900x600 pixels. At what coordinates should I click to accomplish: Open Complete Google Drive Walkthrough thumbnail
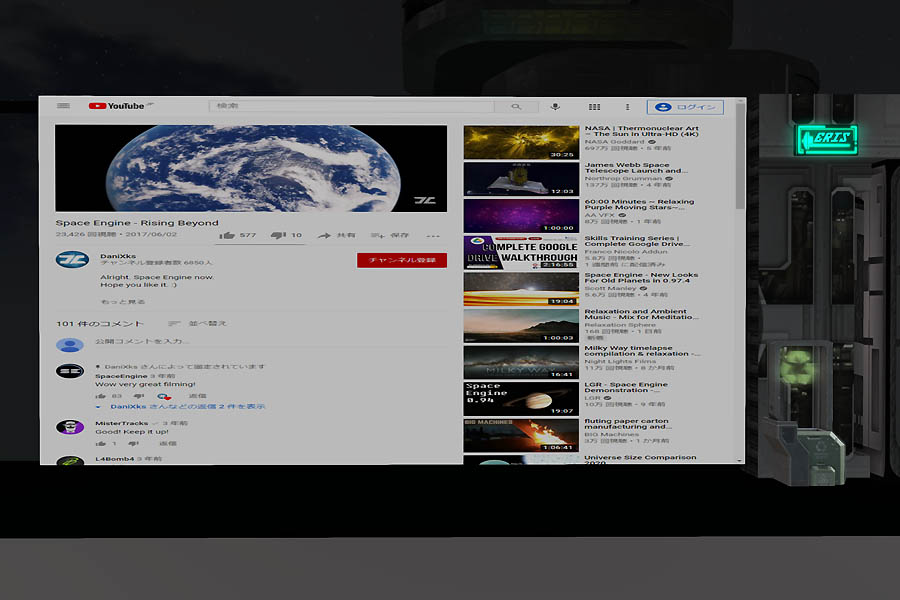[521, 253]
